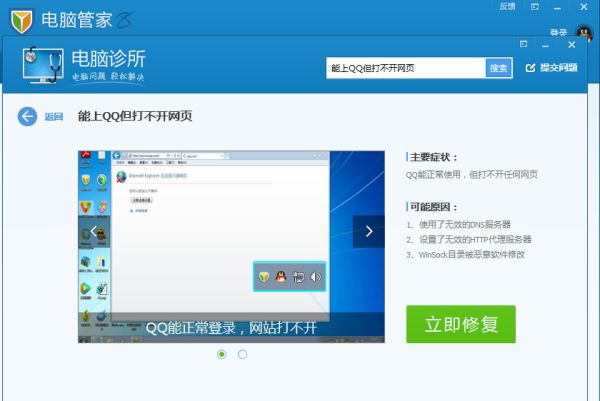
Task: Minimize the 电脑诊所 window
Action: click(546, 45)
